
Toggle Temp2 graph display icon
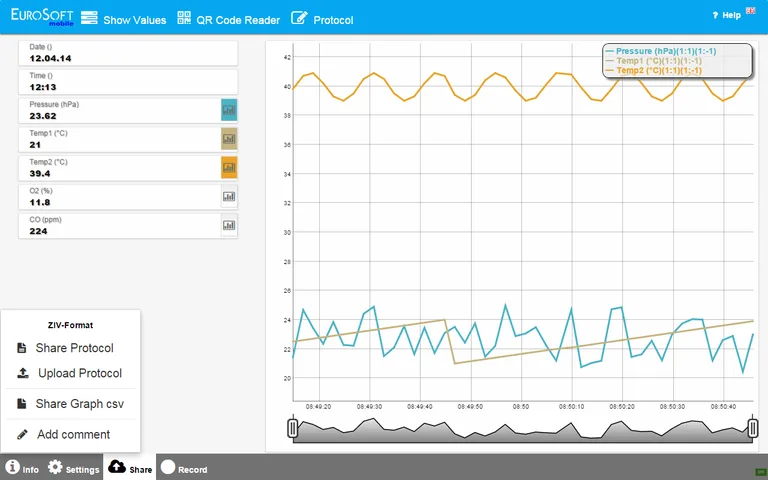tap(229, 168)
